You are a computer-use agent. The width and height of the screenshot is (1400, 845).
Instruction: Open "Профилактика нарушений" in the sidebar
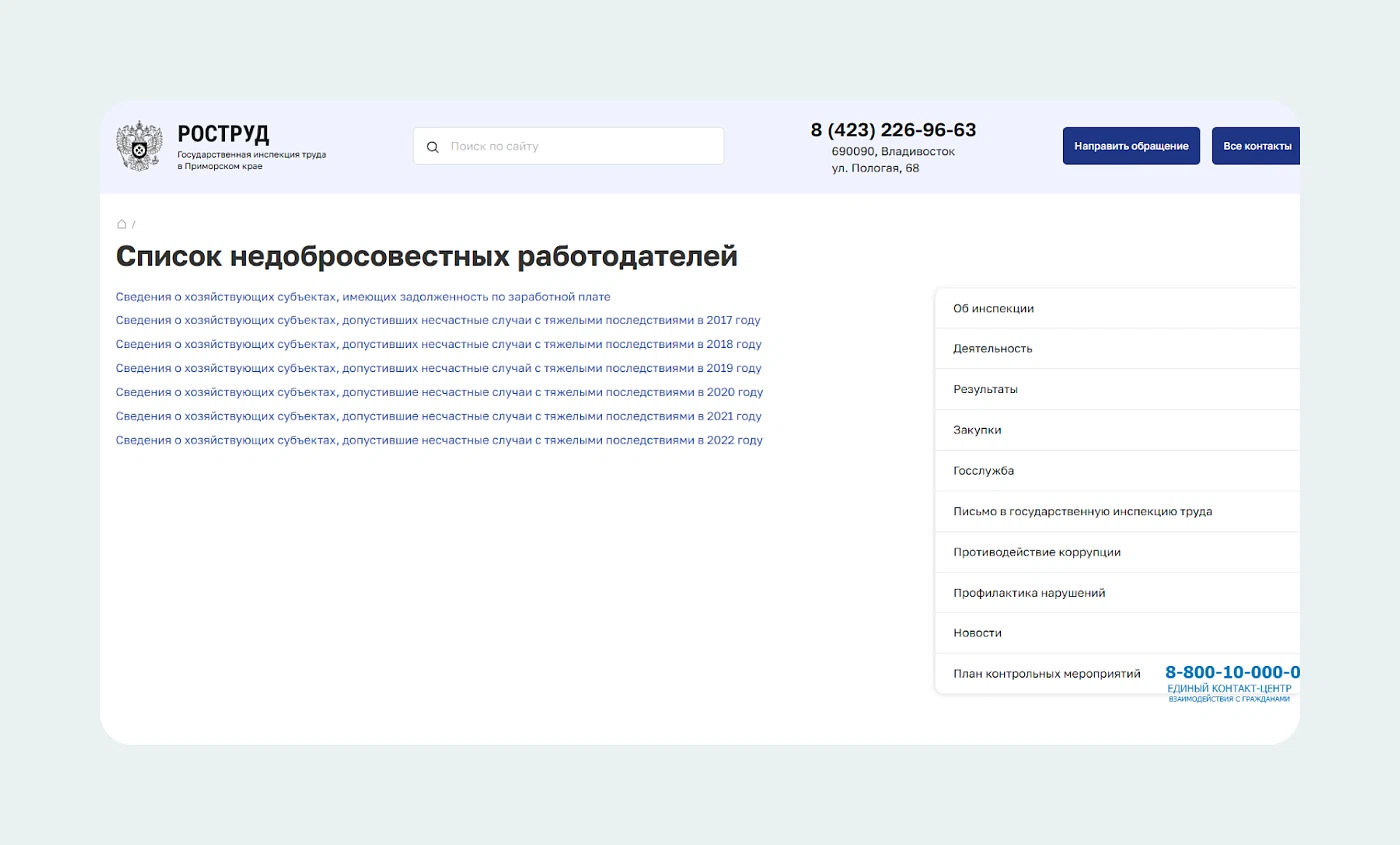1028,592
